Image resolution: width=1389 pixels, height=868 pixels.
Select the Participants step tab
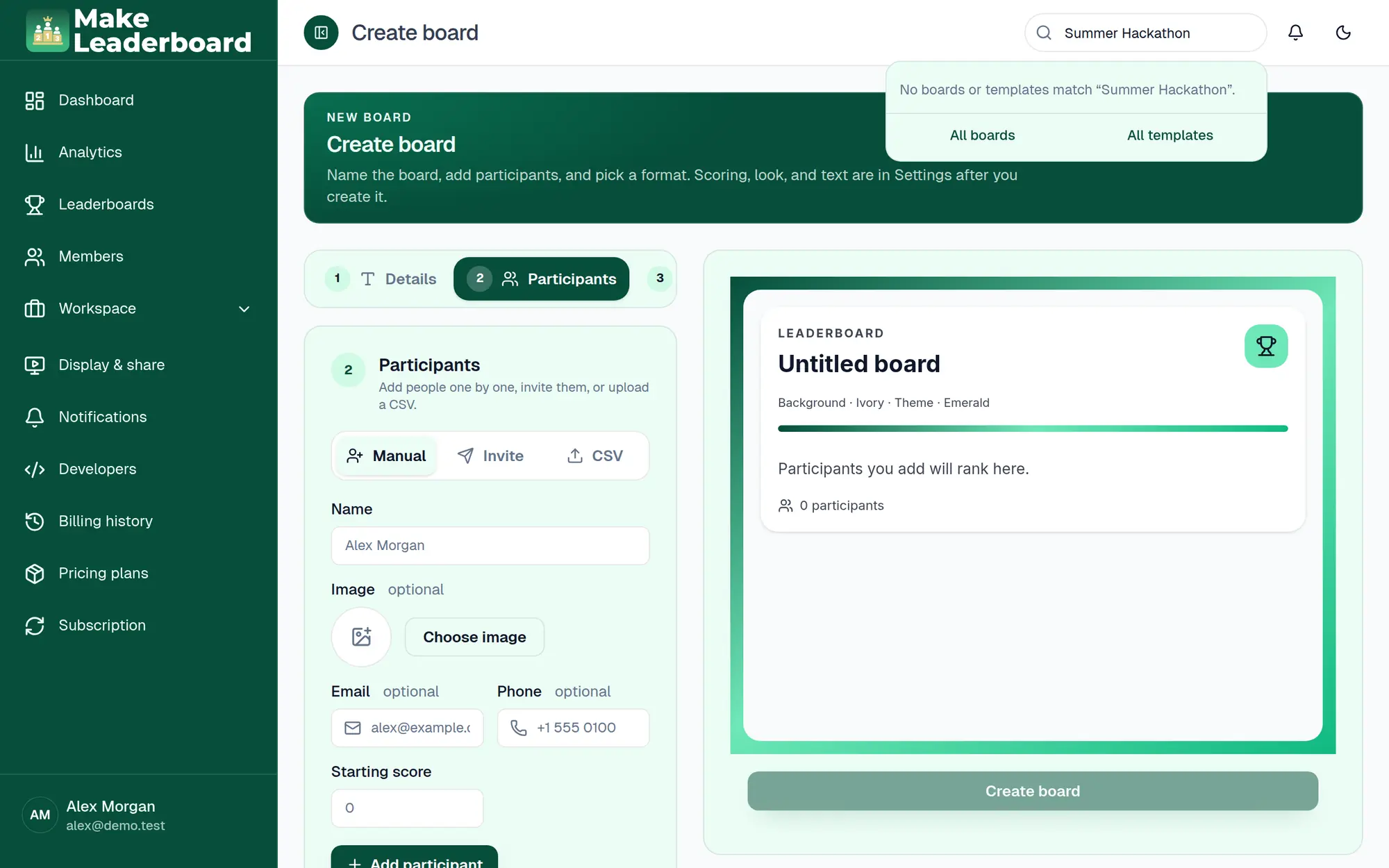pos(541,278)
